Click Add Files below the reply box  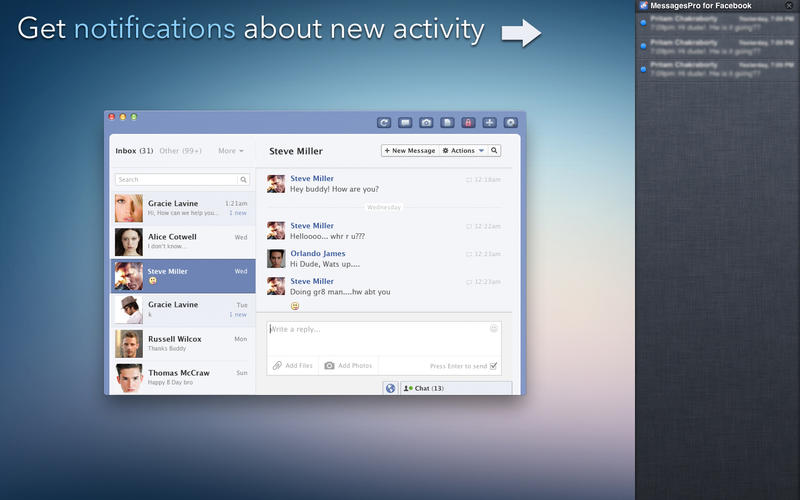click(293, 366)
